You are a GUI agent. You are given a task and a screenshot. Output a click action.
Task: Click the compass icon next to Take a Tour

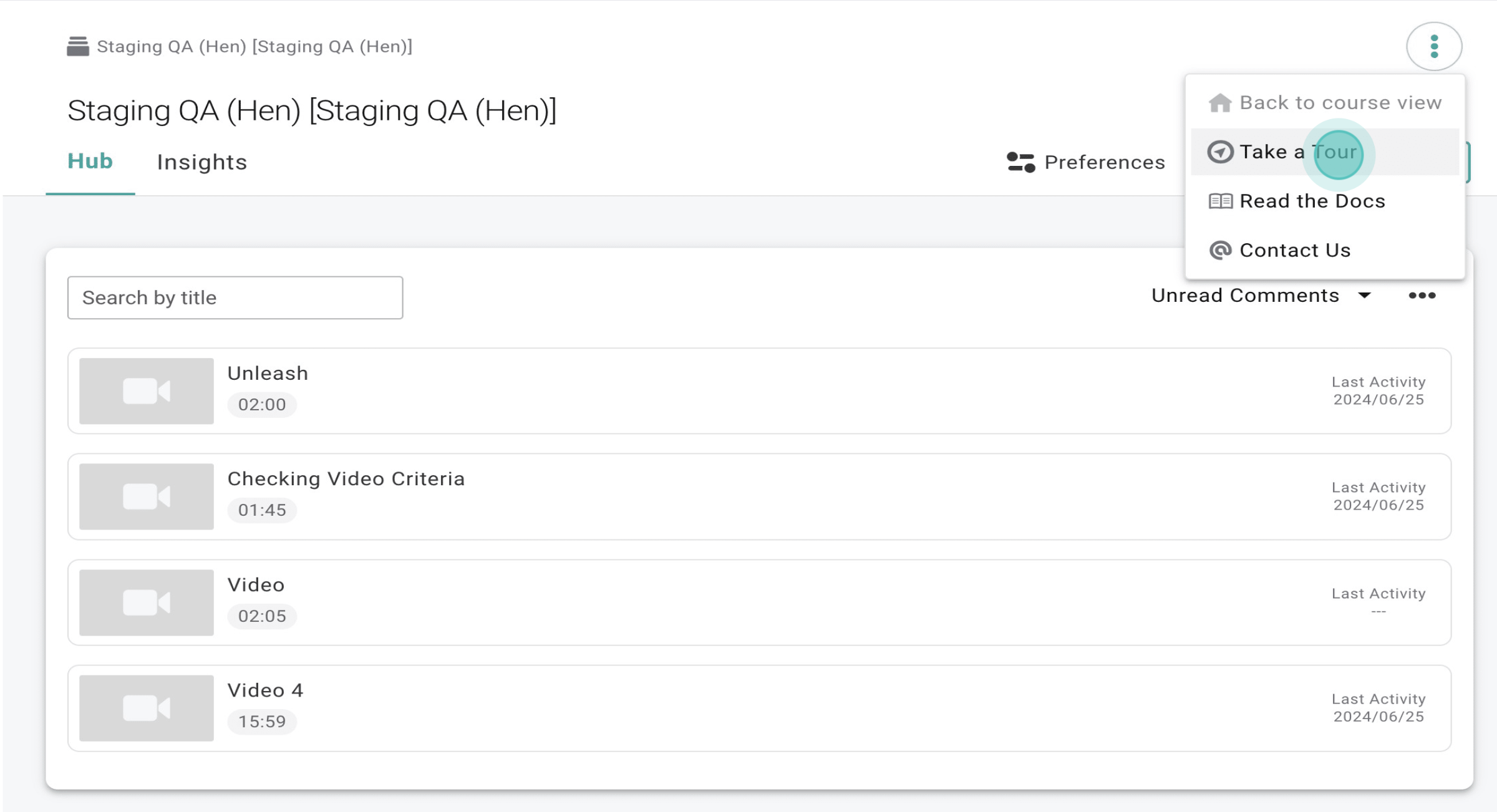pyautogui.click(x=1220, y=152)
